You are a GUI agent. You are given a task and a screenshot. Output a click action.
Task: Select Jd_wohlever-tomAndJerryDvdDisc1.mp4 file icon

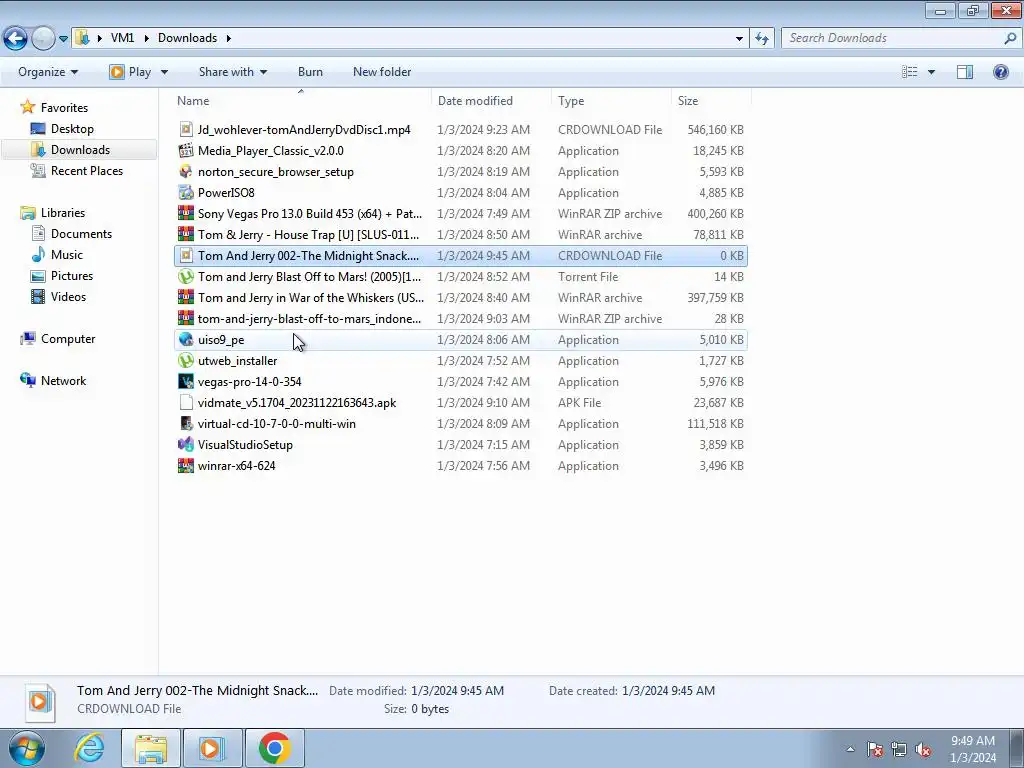[x=186, y=129]
